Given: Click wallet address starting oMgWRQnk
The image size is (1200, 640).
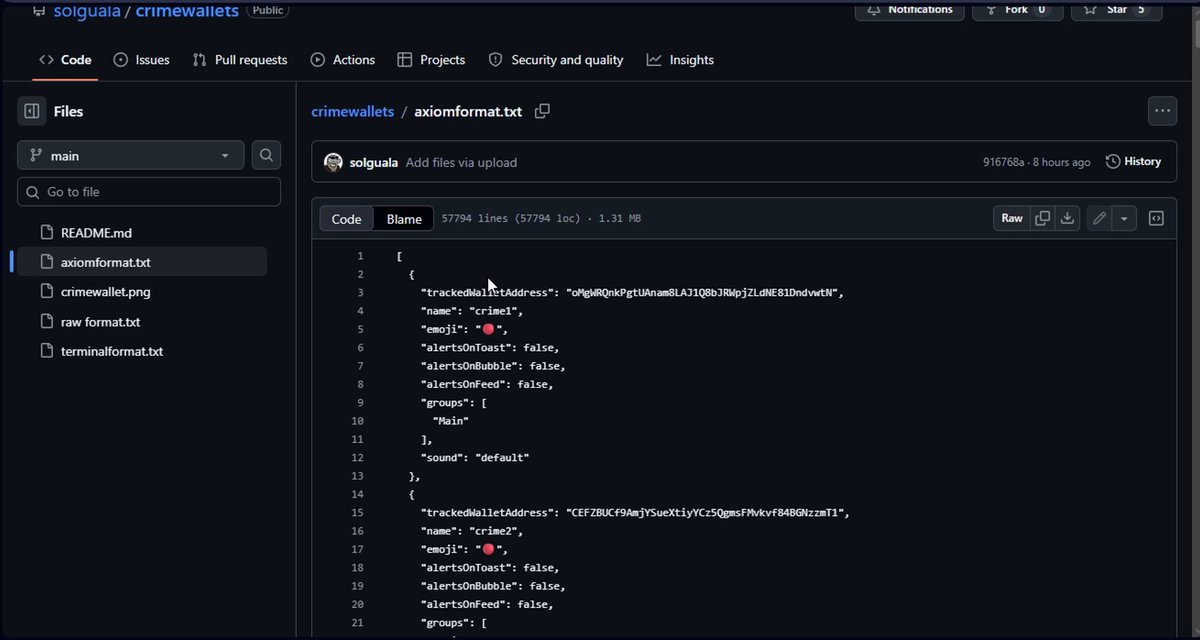Looking at the screenshot, I should click(x=702, y=293).
